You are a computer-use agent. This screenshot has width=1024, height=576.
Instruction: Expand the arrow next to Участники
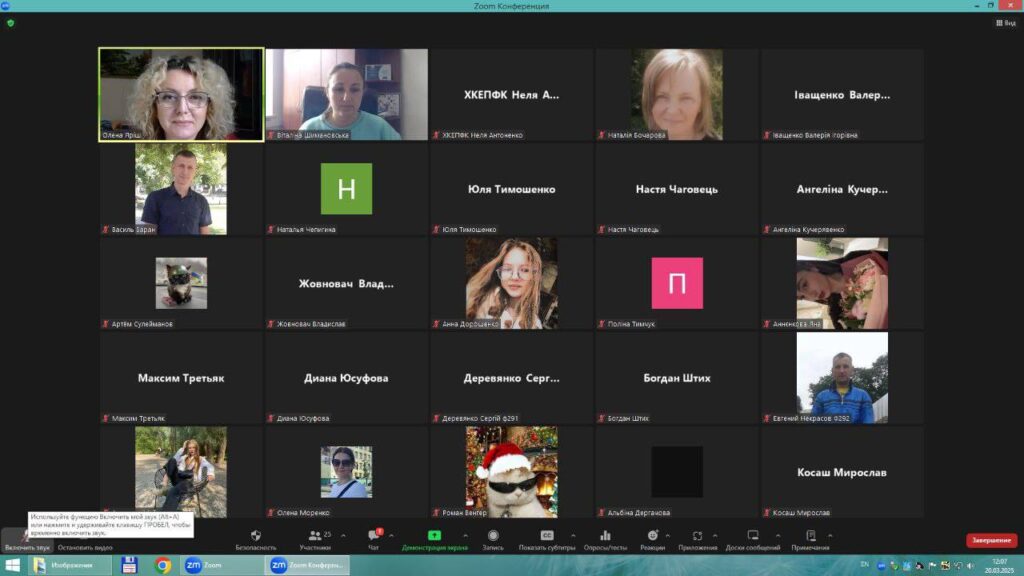click(x=343, y=536)
